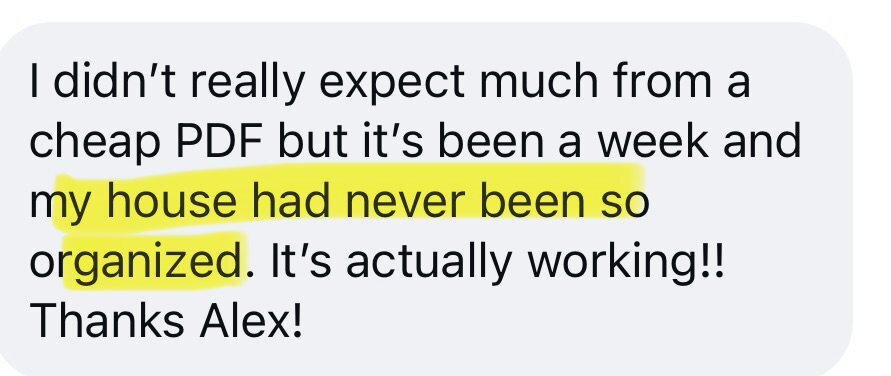Click the word "really" in the first line
The width and height of the screenshot is (891, 376).
point(246,83)
